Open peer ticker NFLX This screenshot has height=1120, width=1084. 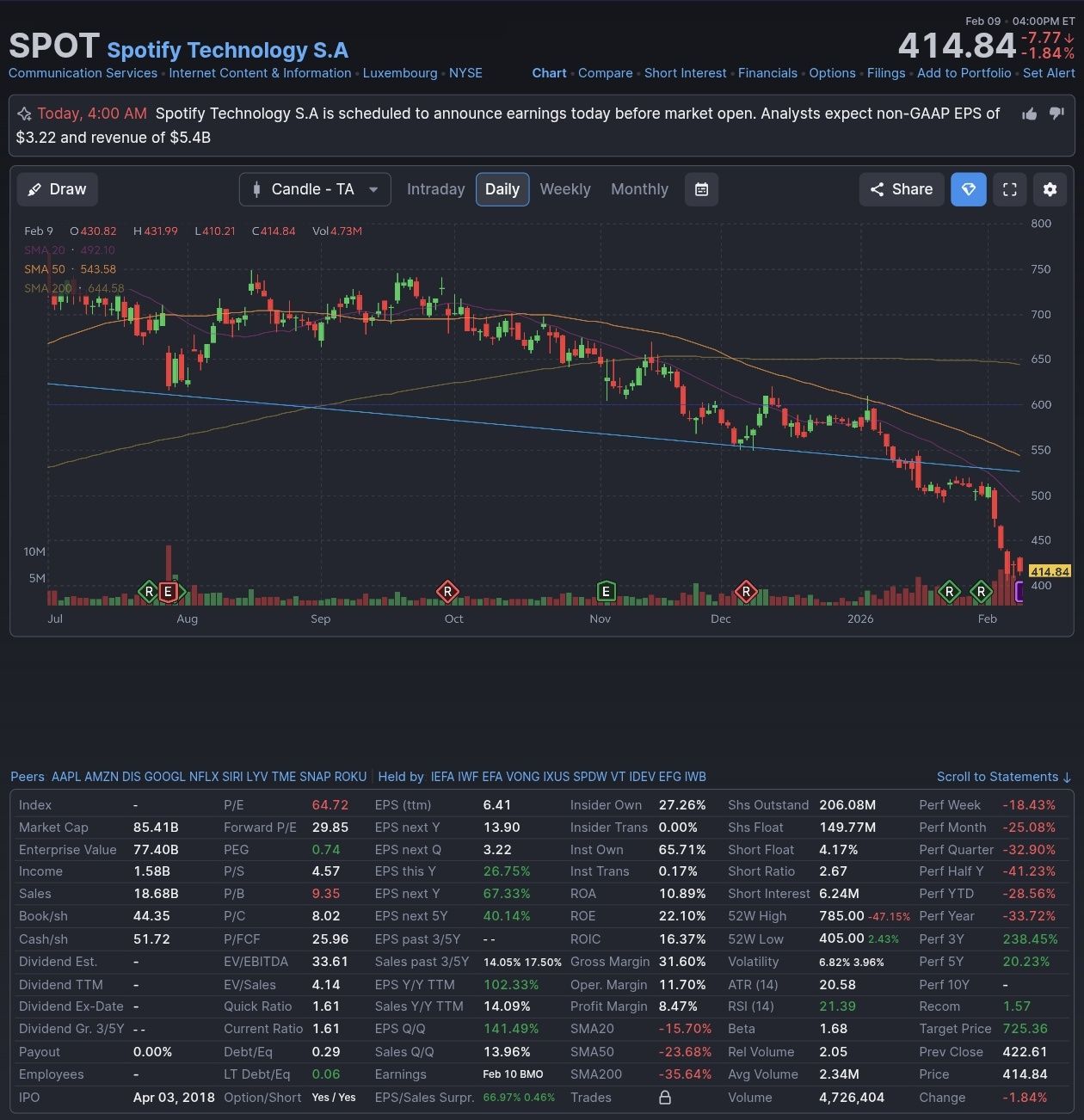tap(204, 777)
